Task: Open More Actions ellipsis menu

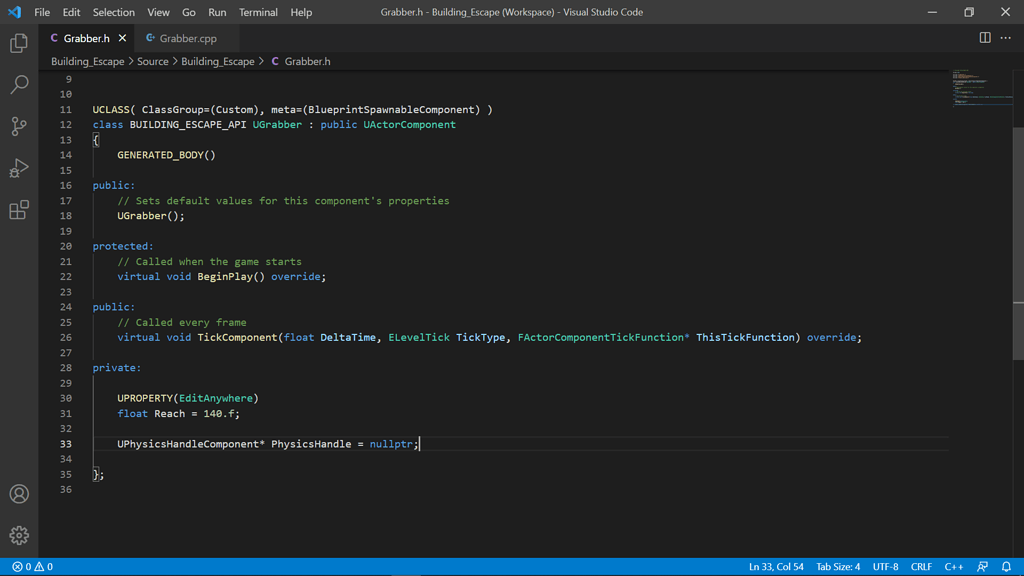Action: click(x=1006, y=35)
